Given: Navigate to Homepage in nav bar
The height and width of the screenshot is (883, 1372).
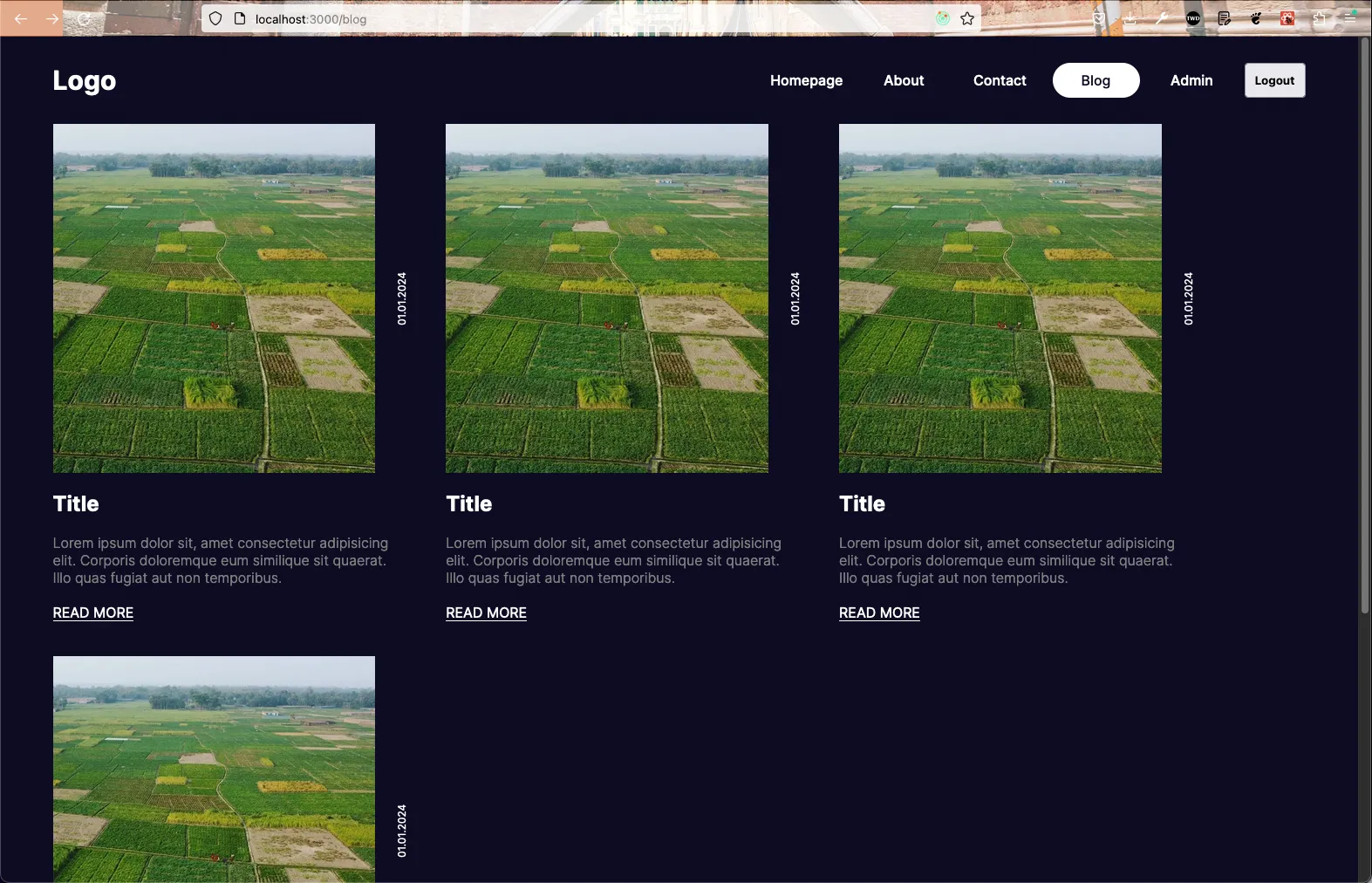Looking at the screenshot, I should click(806, 80).
